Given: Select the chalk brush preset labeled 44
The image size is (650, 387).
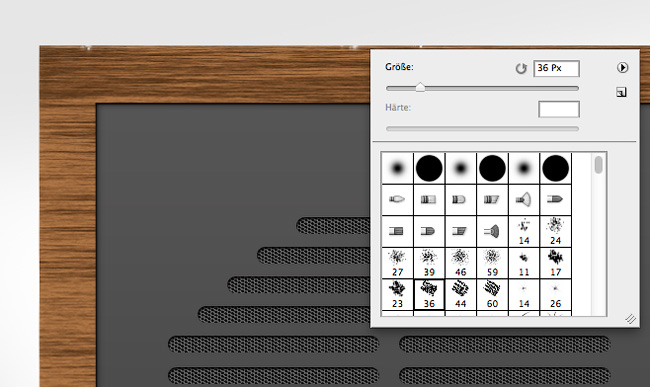Looking at the screenshot, I should [461, 294].
